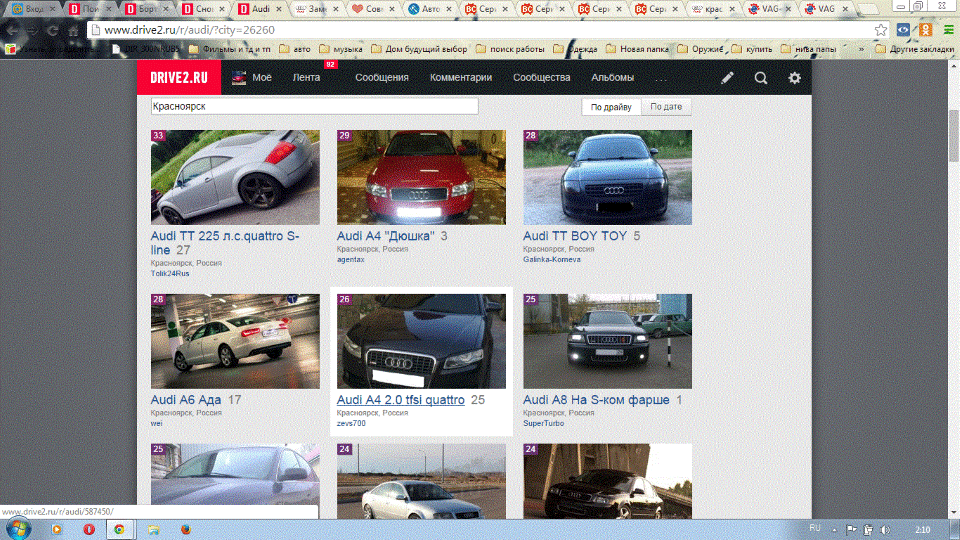Open the 'Дом будущий выбор' bookmarks folder
Viewport: 960px width, 540px height.
click(x=419, y=49)
